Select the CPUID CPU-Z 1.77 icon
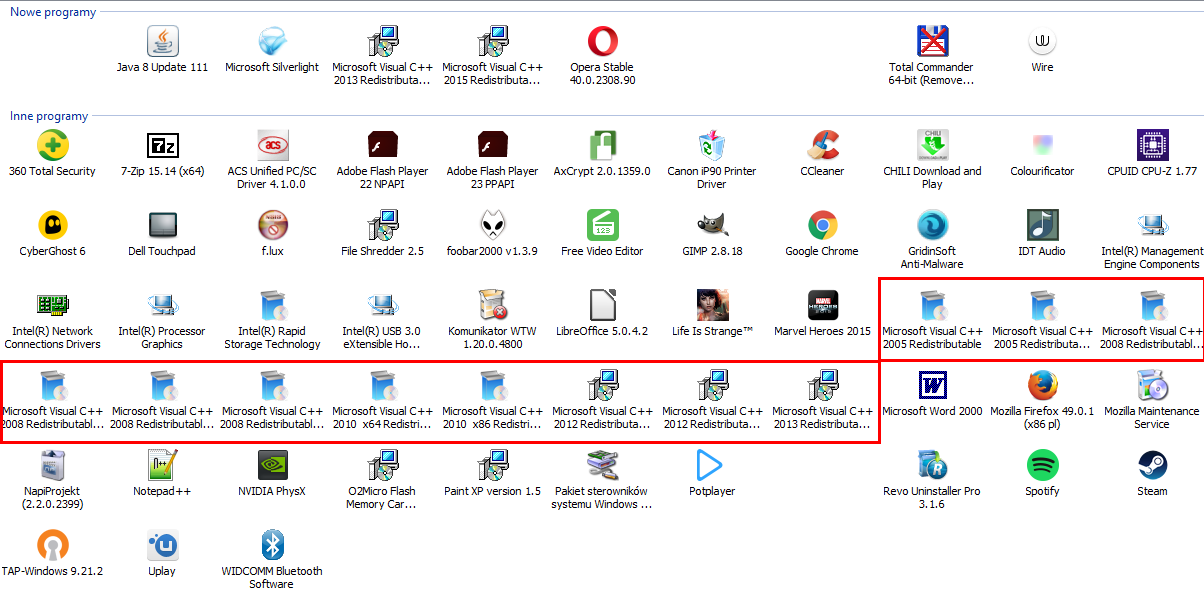Image resolution: width=1204 pixels, height=601 pixels. tap(1152, 145)
